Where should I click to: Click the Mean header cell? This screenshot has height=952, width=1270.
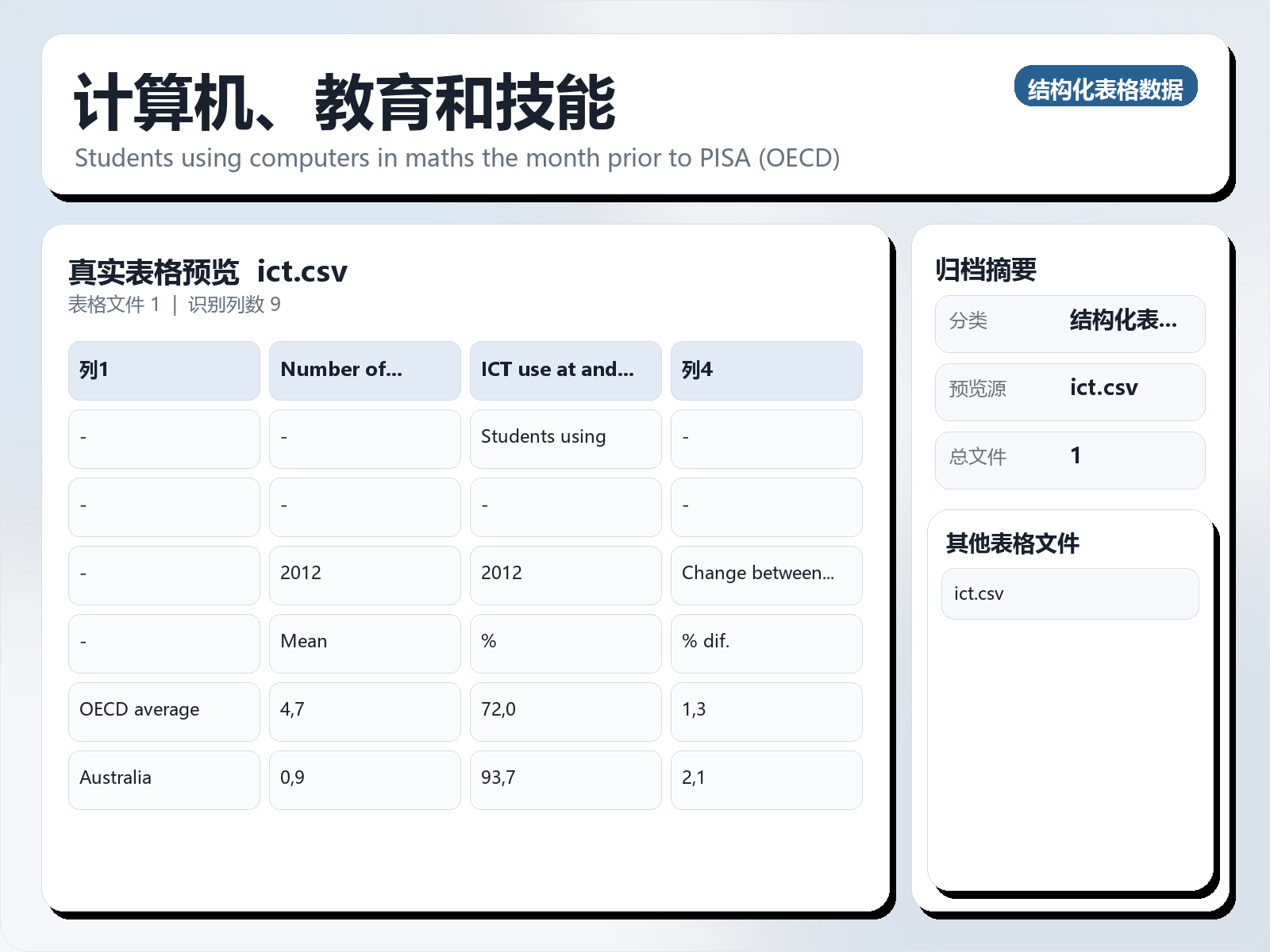tap(364, 643)
